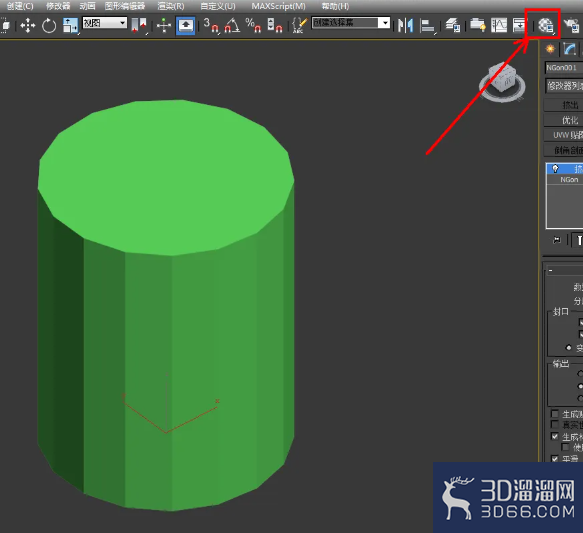
Task: Open the Layer Manager icon
Action: click(453, 26)
